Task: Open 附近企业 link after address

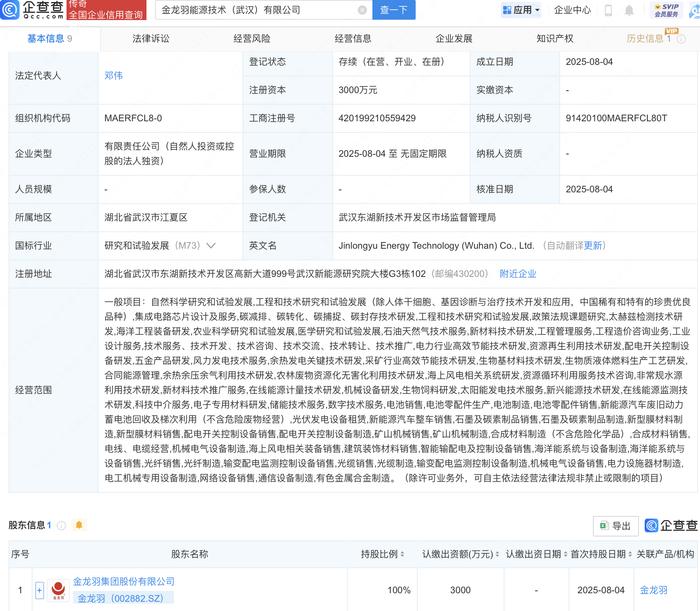Action: click(x=518, y=274)
